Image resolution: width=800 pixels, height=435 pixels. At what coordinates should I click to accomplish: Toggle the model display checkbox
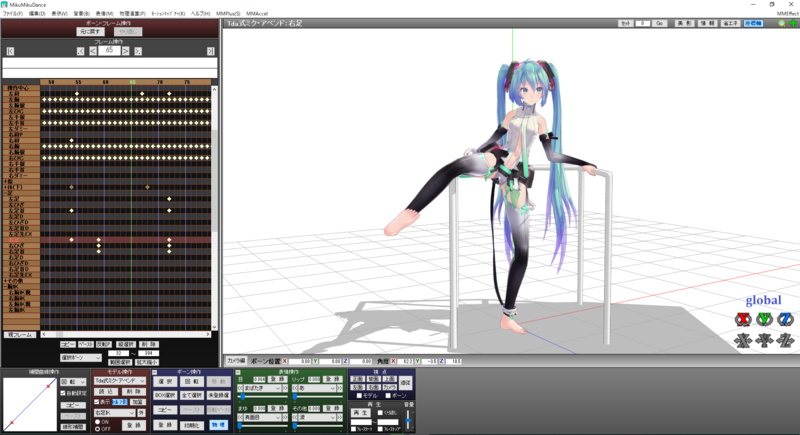coord(96,402)
